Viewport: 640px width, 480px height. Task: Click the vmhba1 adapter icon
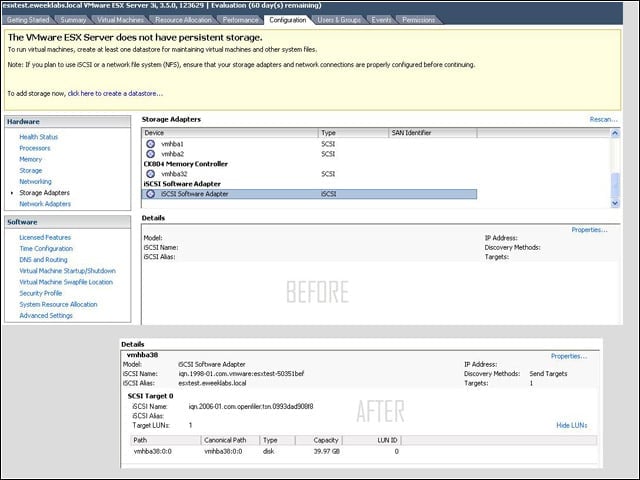pyautogui.click(x=151, y=144)
